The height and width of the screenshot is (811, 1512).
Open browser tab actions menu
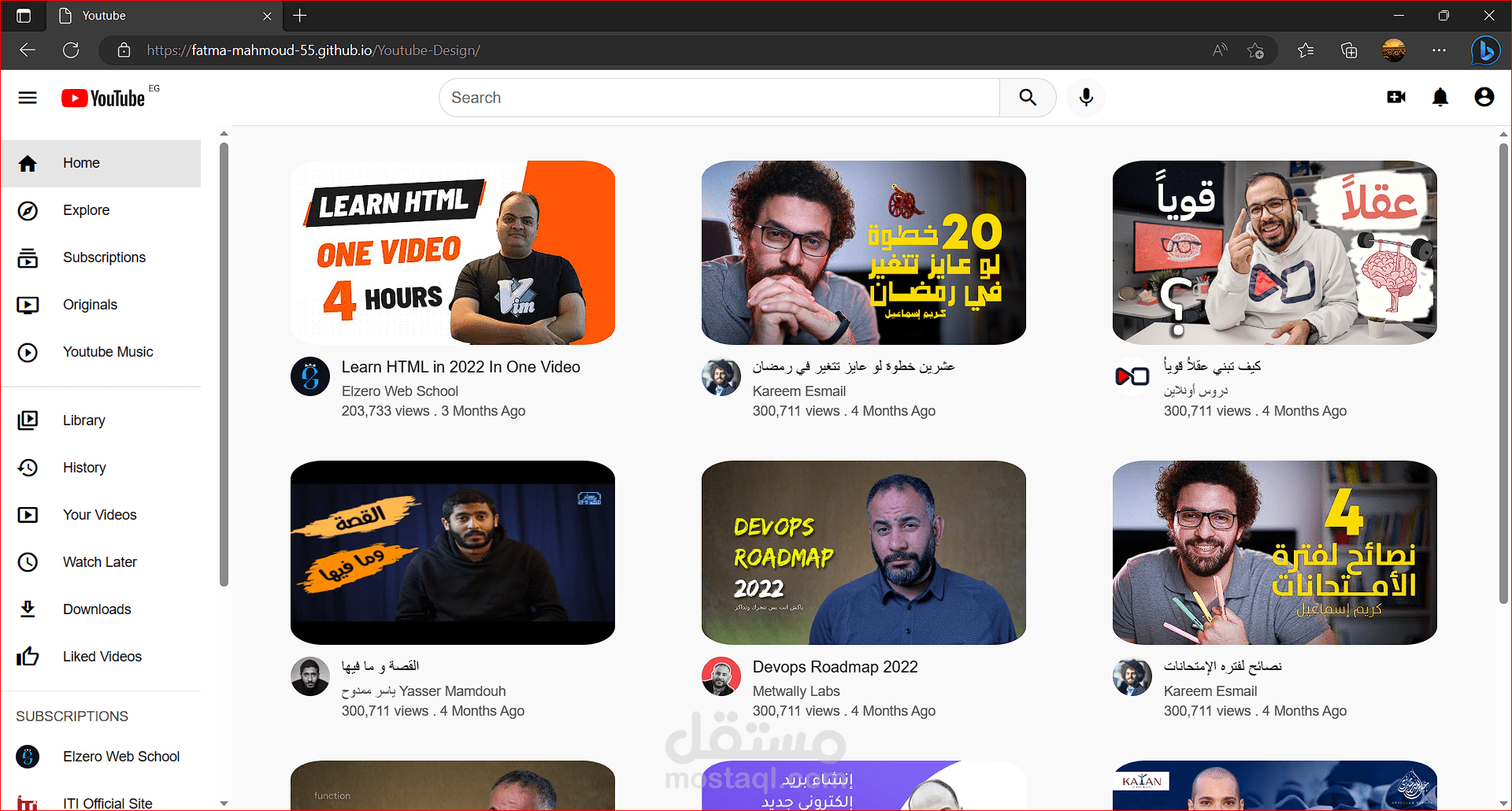click(x=24, y=15)
